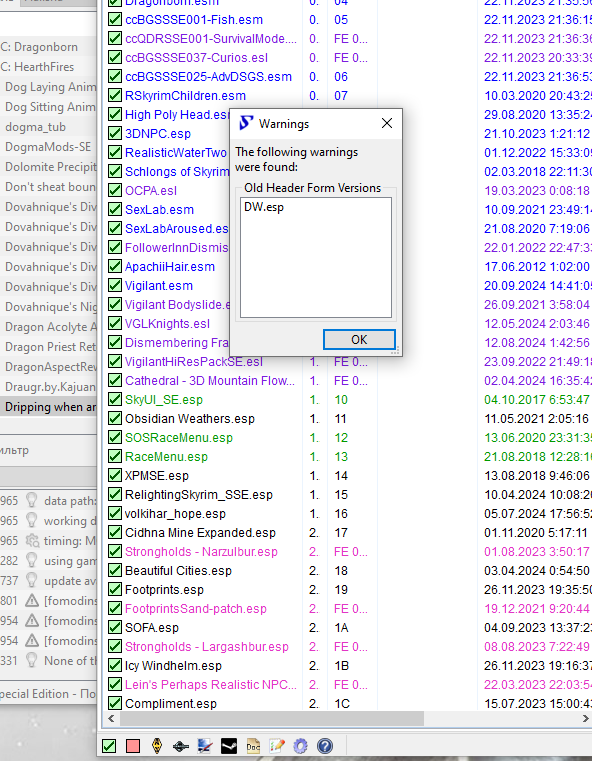The width and height of the screenshot is (592, 761).
Task: Uncheck the Compliment.esp checkbox
Action: 115,703
